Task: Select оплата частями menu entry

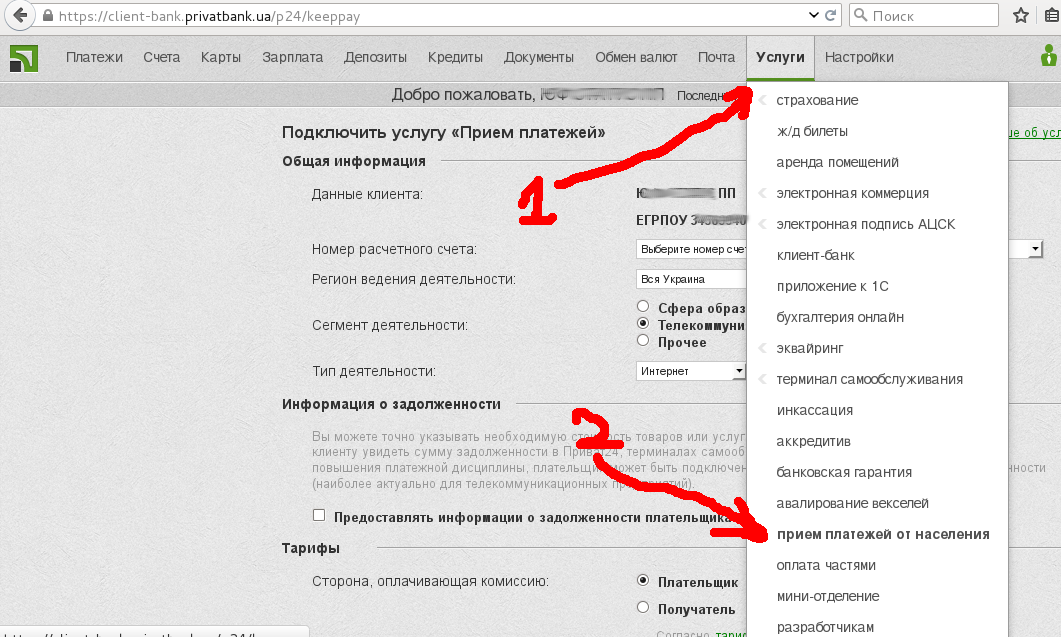Action: 826,565
